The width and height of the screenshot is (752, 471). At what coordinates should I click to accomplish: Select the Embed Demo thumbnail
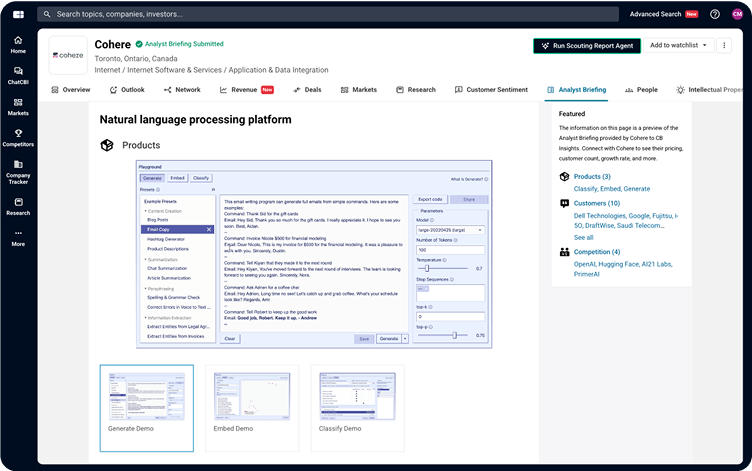(252, 401)
